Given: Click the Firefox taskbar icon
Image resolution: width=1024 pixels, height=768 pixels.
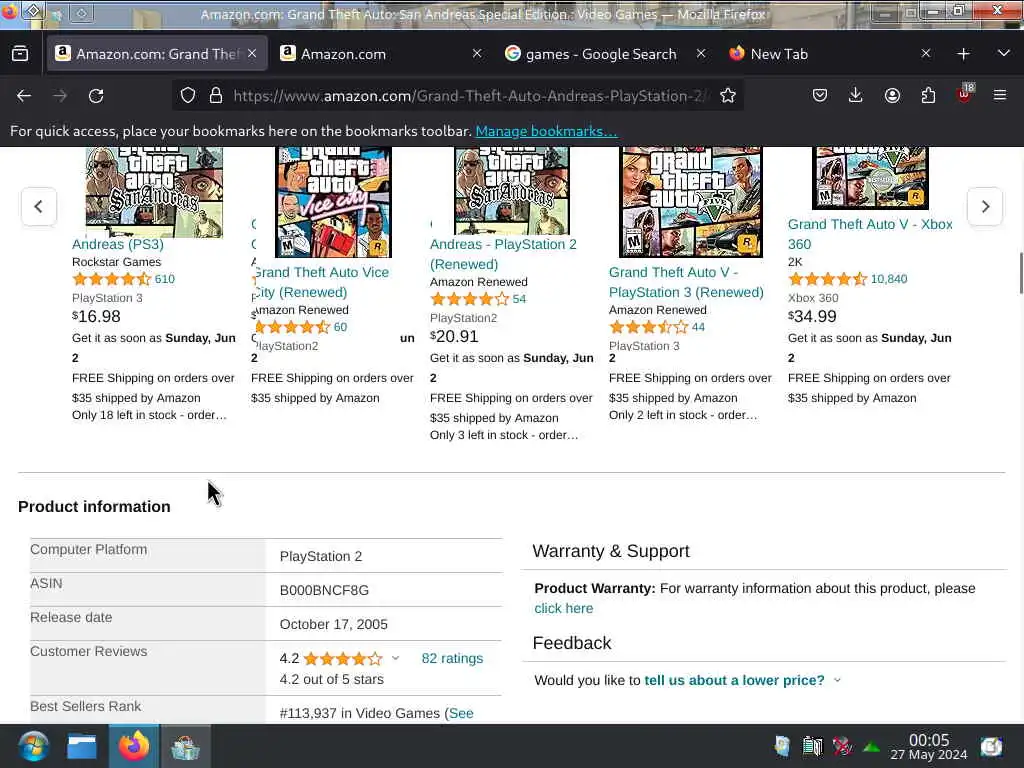Looking at the screenshot, I should [x=133, y=746].
